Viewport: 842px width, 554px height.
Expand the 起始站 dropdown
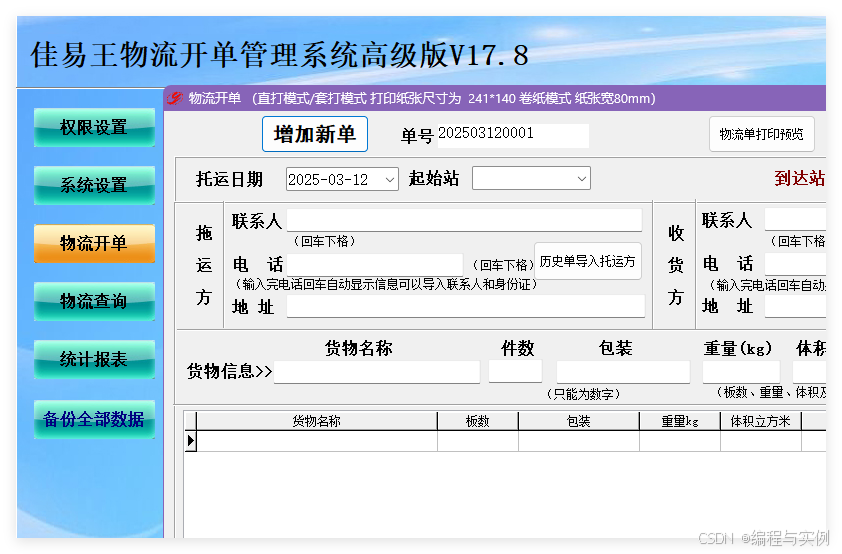(582, 179)
